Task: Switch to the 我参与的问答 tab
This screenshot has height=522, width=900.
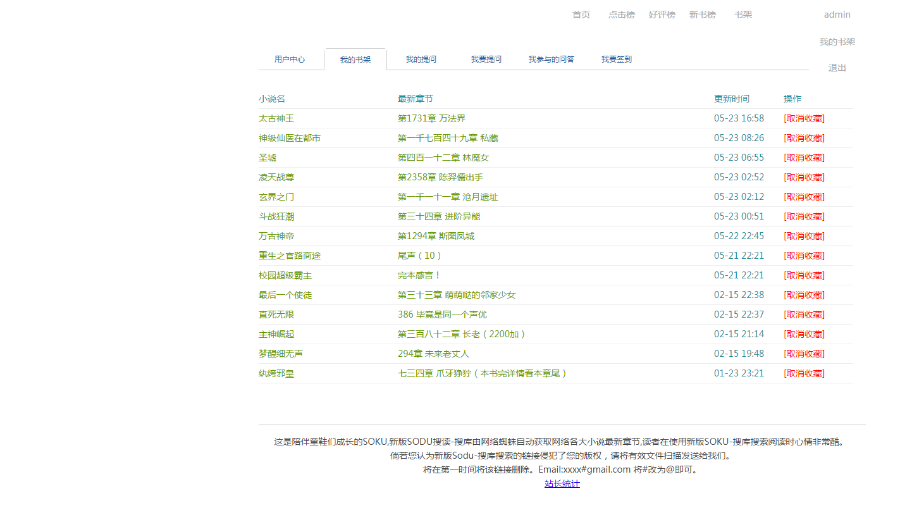Action: pyautogui.click(x=551, y=59)
